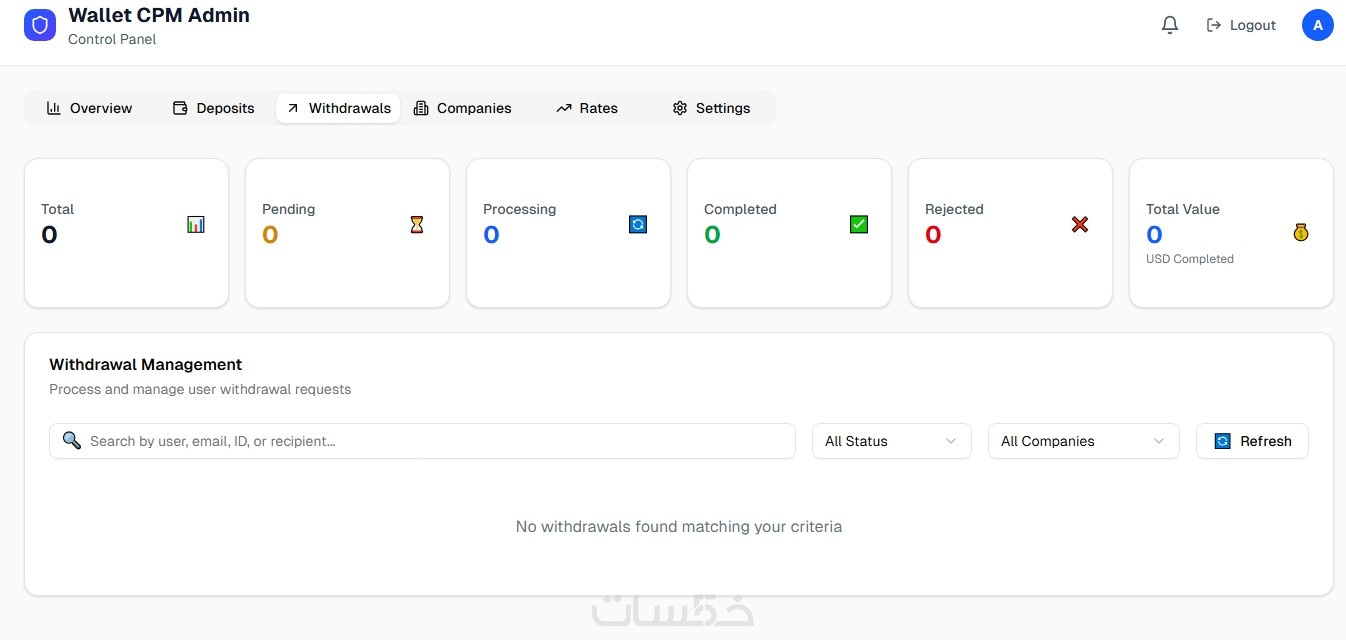Click the Logout button
Screen dimensions: 1346x640
tap(1241, 25)
